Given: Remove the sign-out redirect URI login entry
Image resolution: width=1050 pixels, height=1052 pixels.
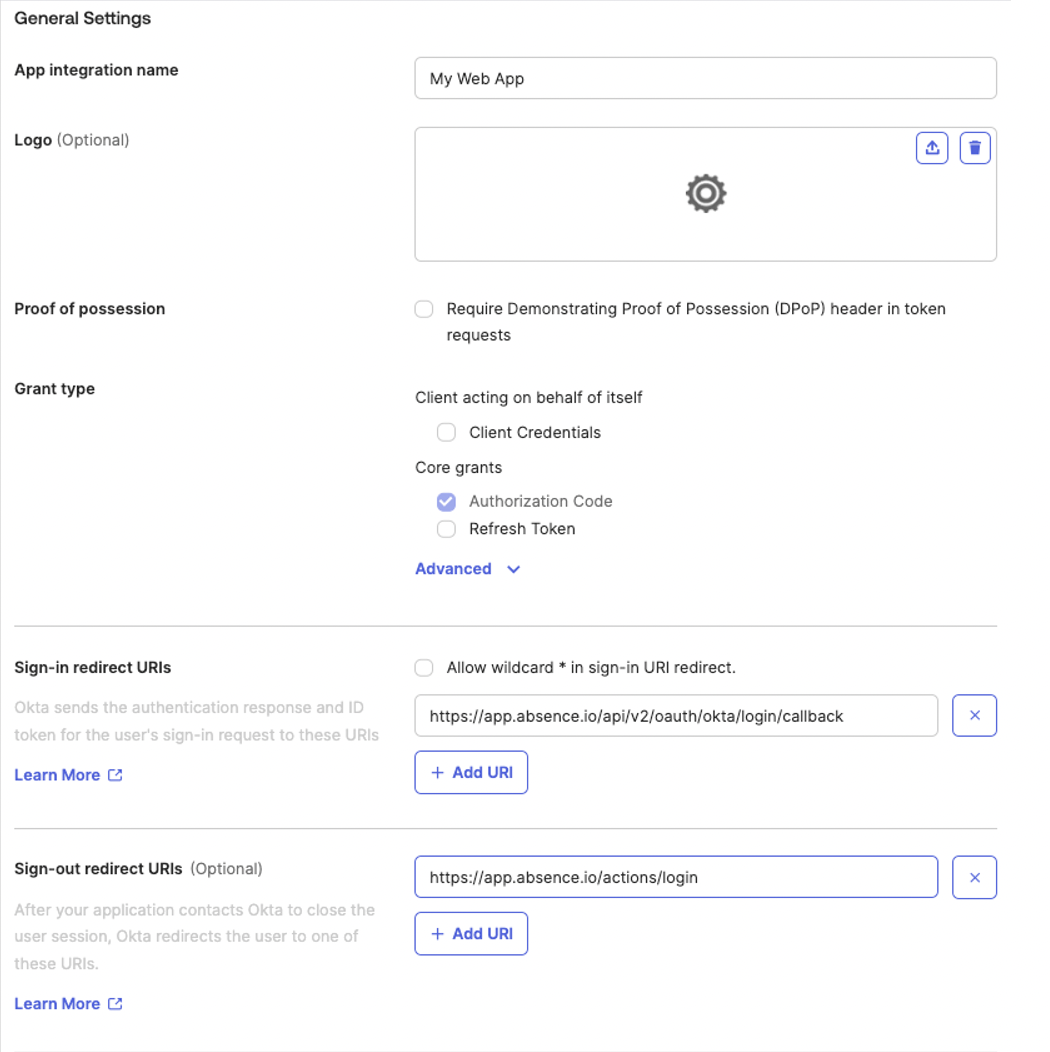Looking at the screenshot, I should coord(974,877).
